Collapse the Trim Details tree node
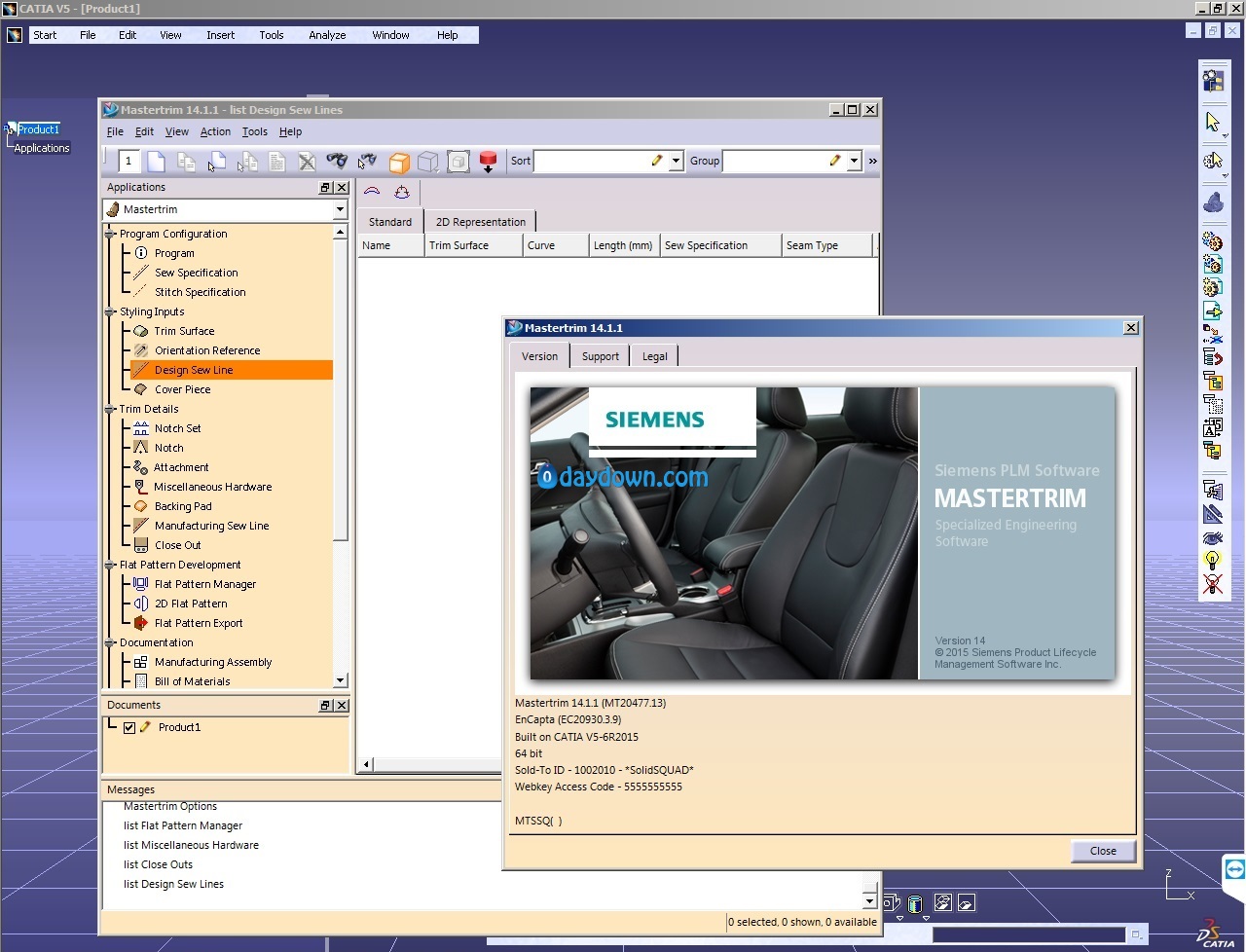Screen dimensions: 1246x952 [110, 410]
